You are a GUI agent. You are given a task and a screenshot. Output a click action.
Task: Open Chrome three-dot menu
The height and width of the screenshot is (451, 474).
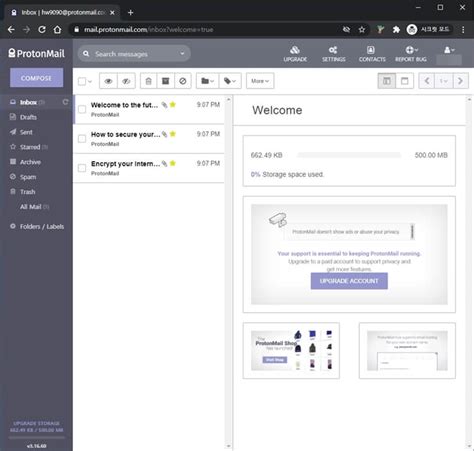463,30
